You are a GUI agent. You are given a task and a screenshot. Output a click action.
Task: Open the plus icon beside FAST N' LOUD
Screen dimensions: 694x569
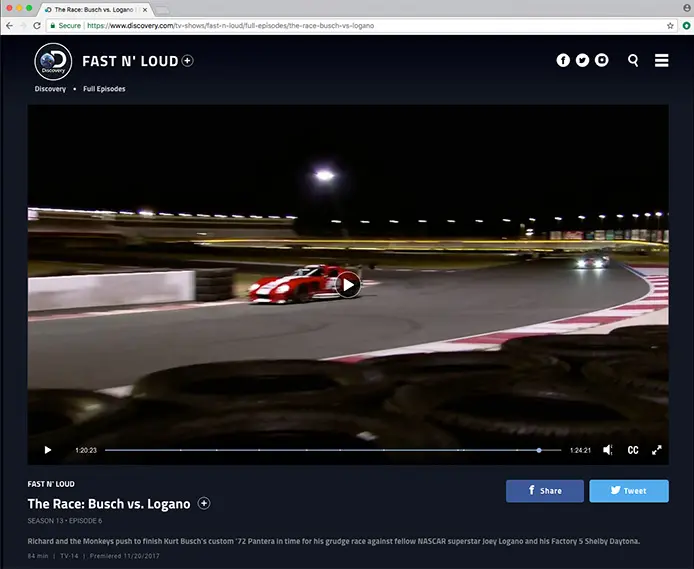pyautogui.click(x=188, y=61)
